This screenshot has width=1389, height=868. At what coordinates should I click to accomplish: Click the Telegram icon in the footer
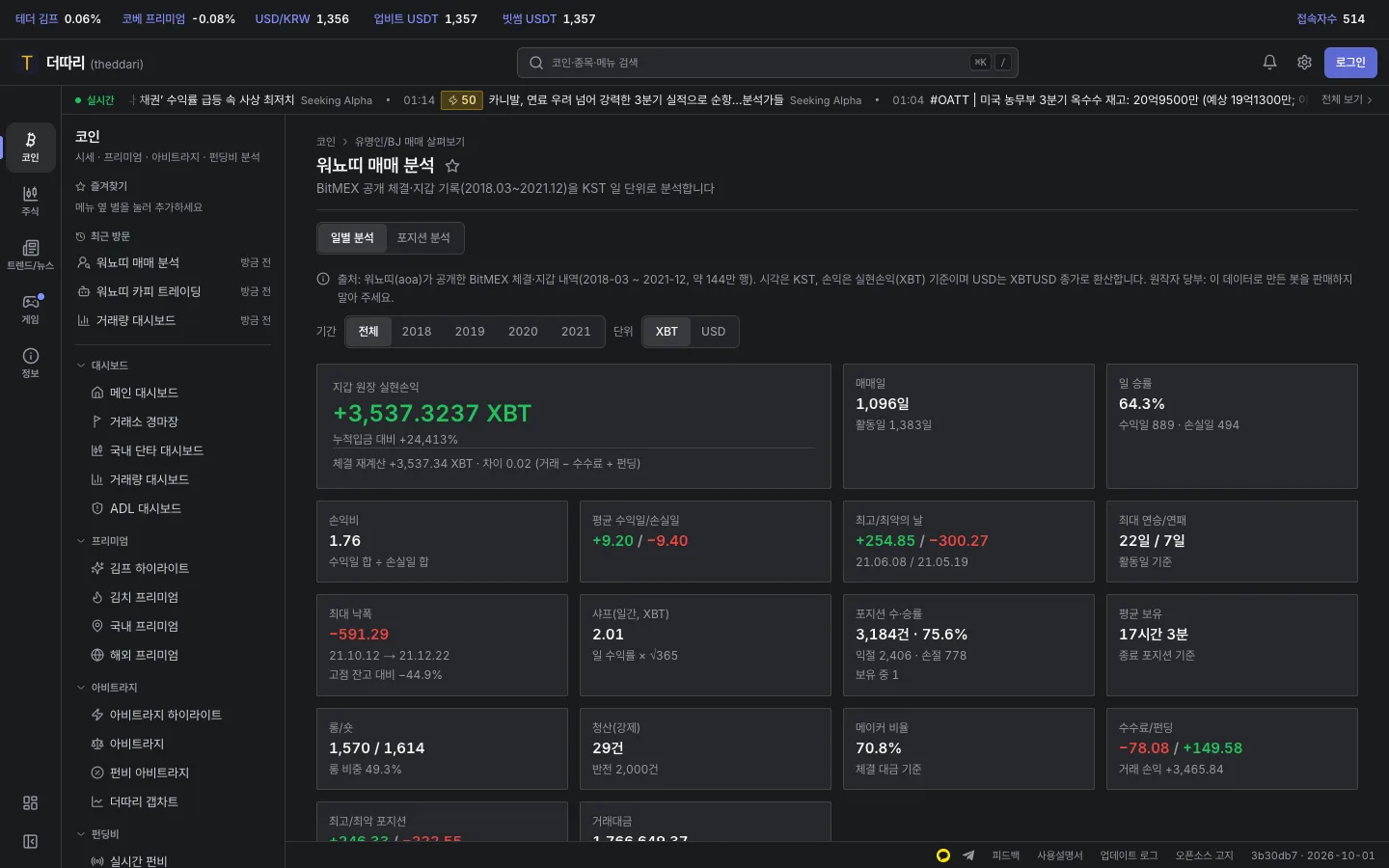tap(968, 855)
